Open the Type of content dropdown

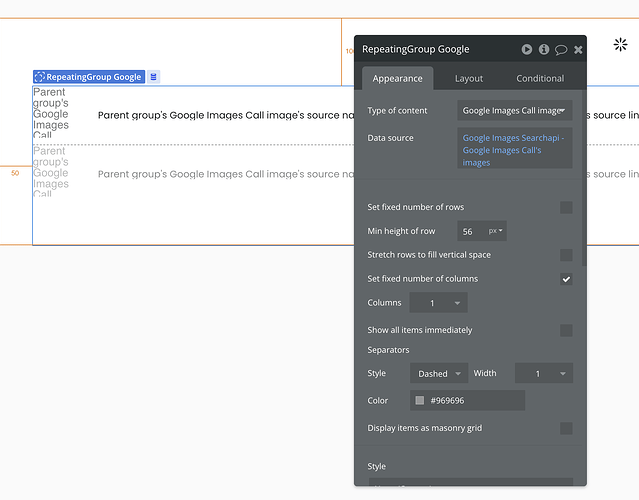(x=515, y=110)
